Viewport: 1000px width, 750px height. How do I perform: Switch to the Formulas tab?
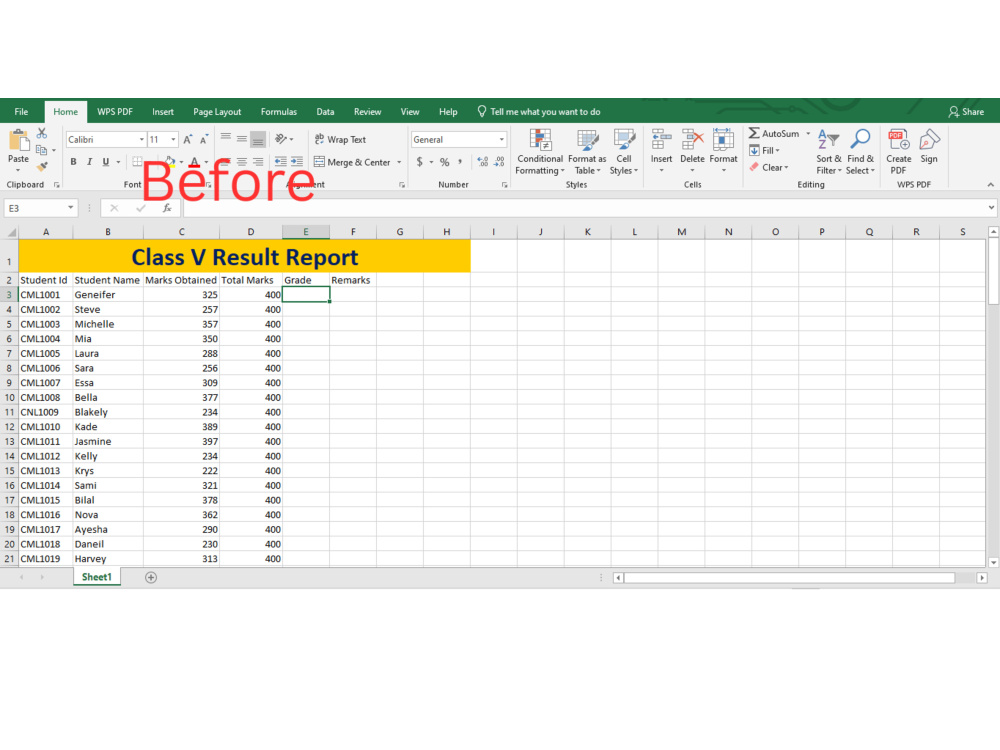(x=279, y=112)
